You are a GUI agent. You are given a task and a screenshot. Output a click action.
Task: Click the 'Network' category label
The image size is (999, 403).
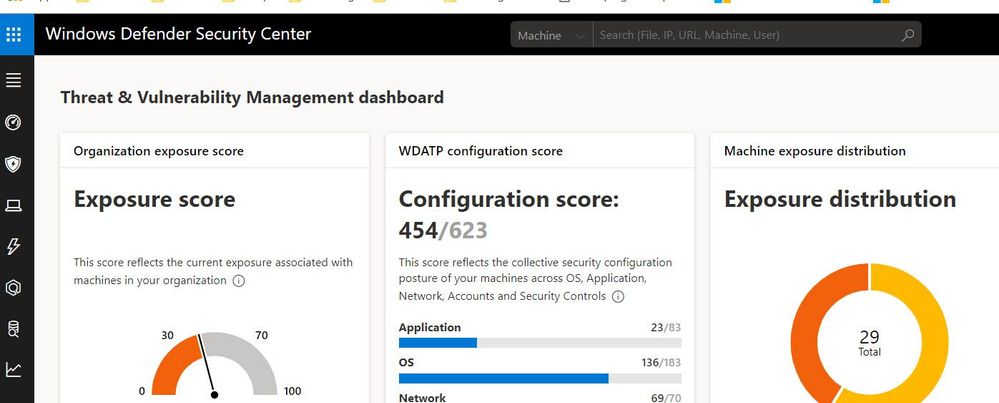pyautogui.click(x=422, y=398)
